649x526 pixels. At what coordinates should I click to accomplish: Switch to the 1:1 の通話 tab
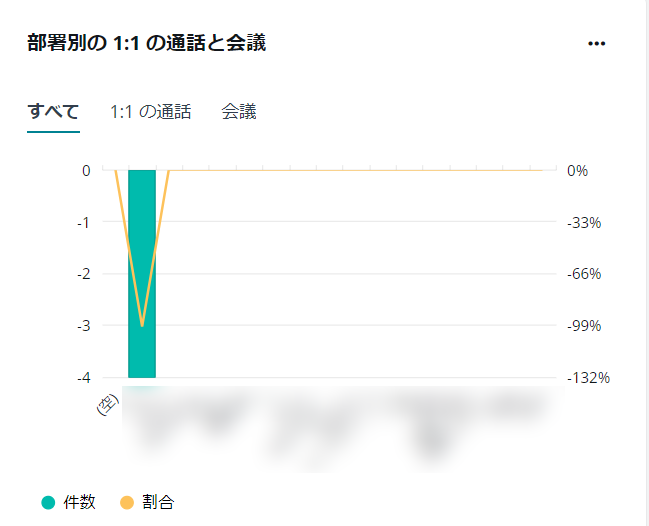[x=151, y=112]
